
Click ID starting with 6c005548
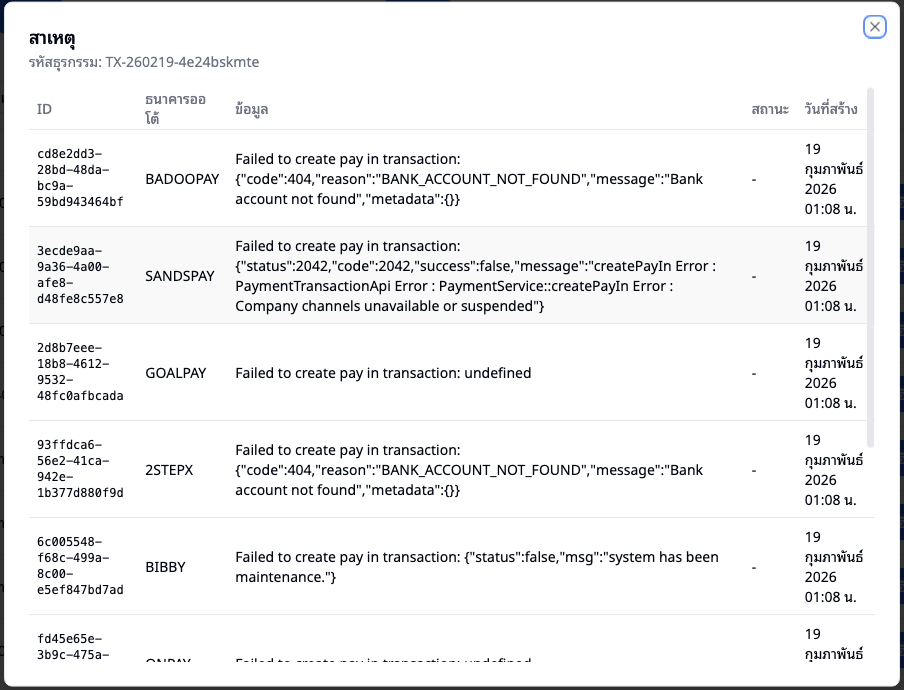[x=80, y=566]
